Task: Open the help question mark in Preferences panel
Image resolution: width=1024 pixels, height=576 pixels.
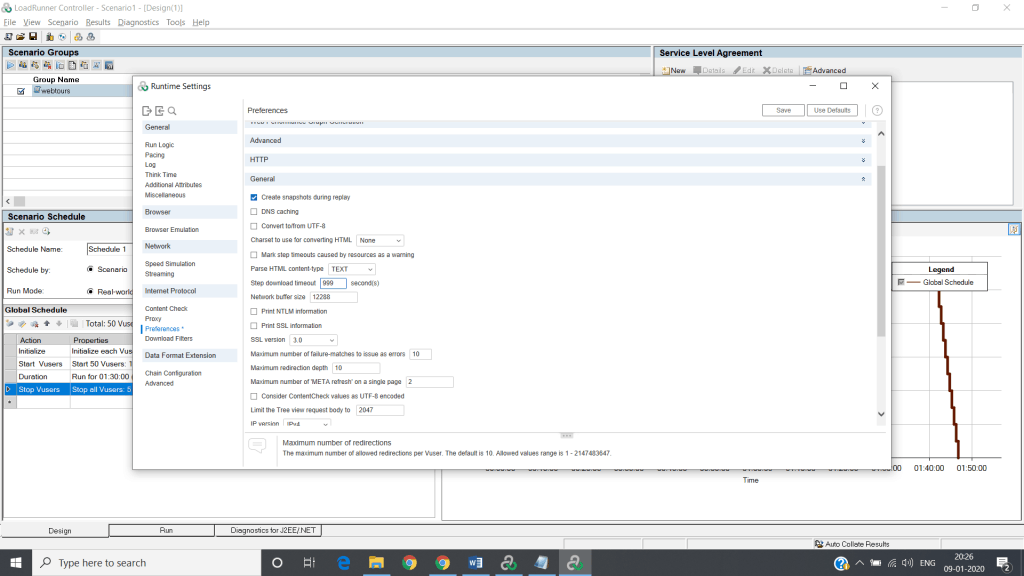Action: tap(878, 110)
